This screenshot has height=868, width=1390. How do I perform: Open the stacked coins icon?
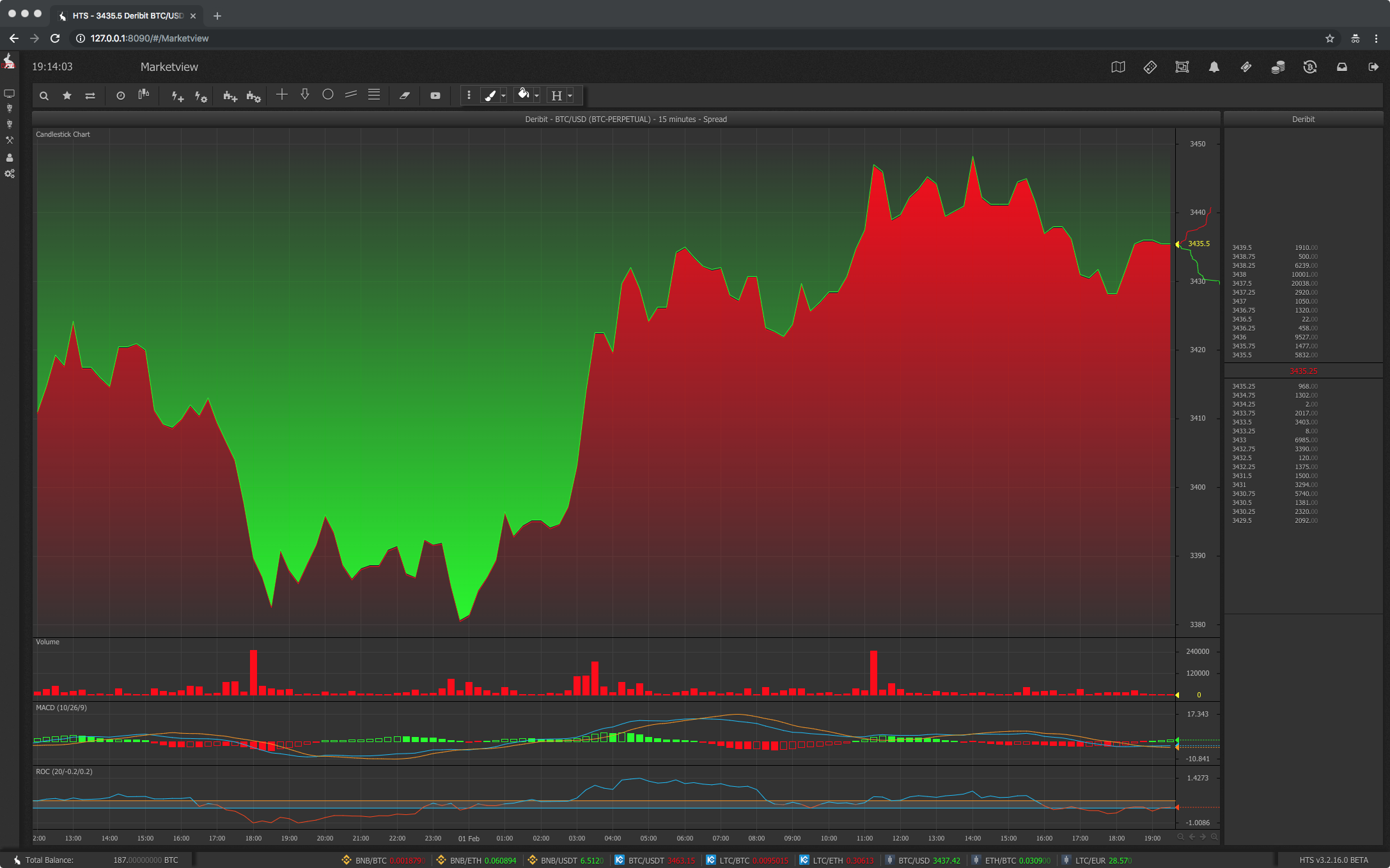pyautogui.click(x=1278, y=67)
